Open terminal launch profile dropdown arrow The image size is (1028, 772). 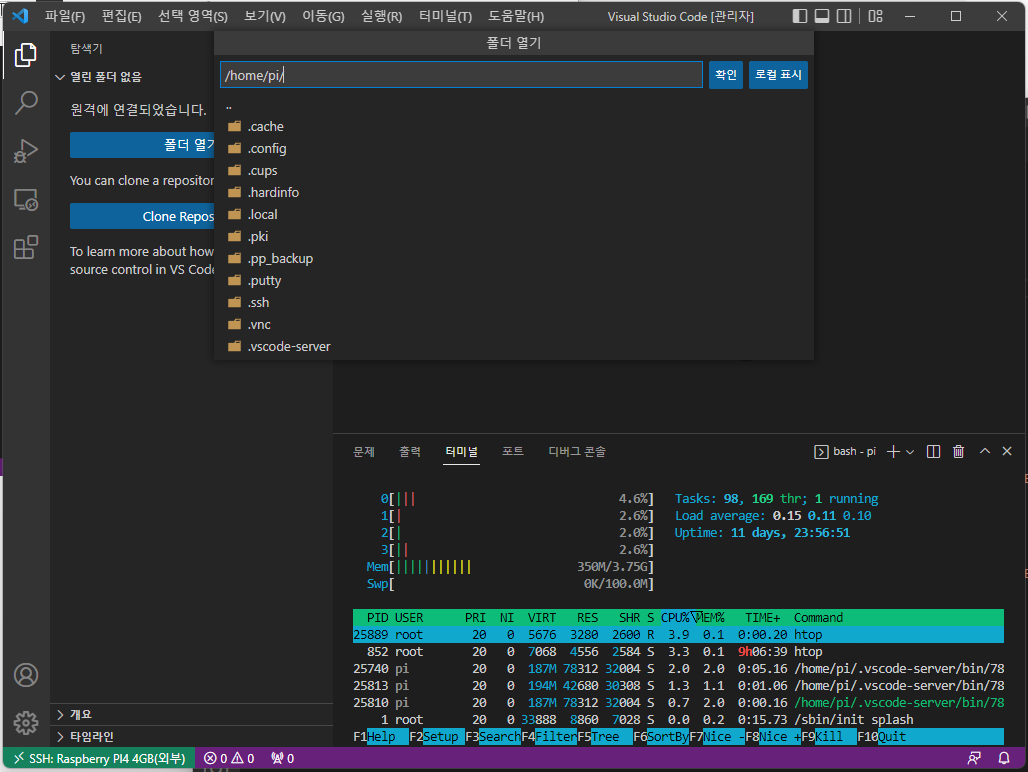click(910, 452)
